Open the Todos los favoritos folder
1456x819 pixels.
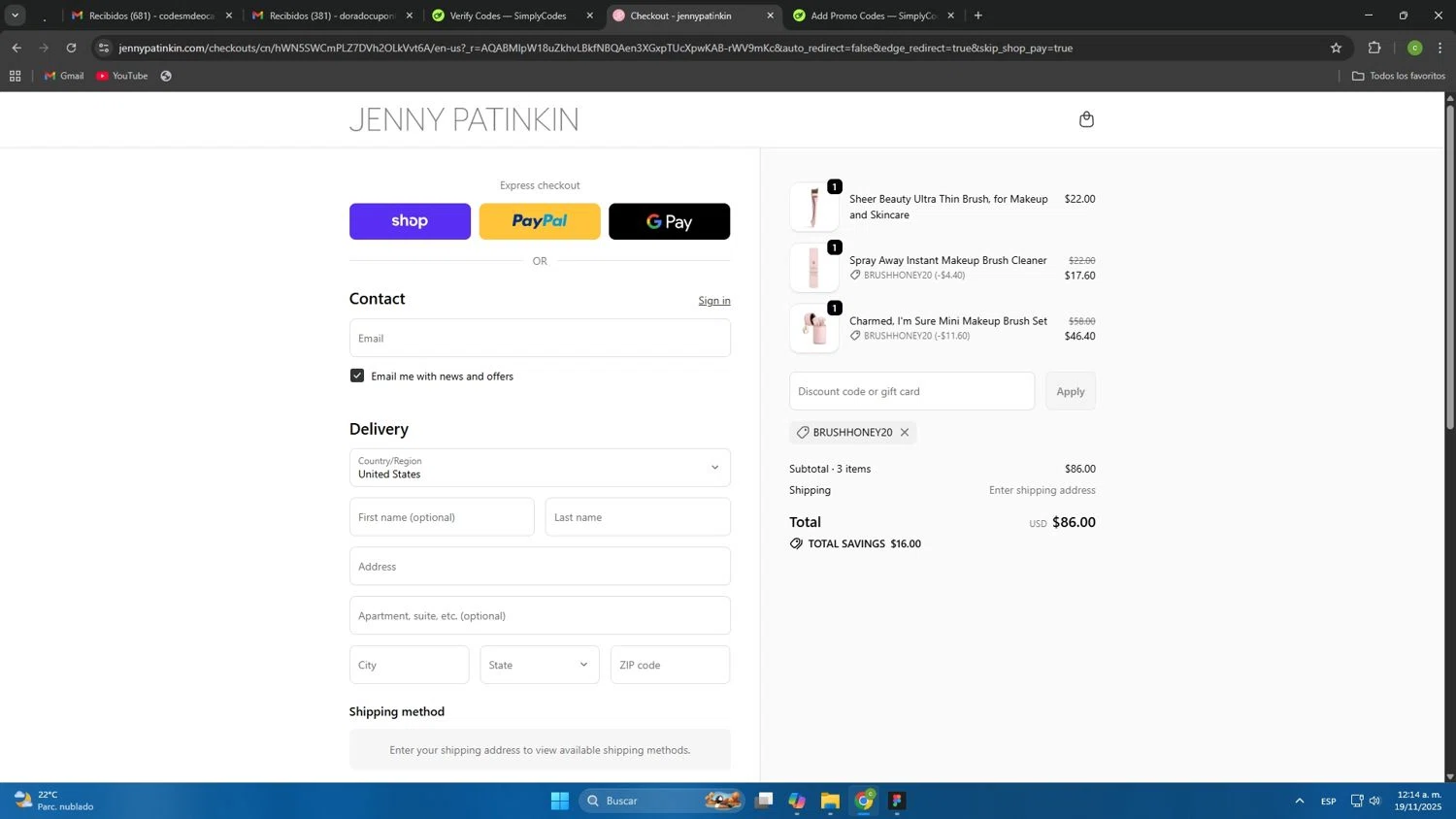click(1399, 76)
